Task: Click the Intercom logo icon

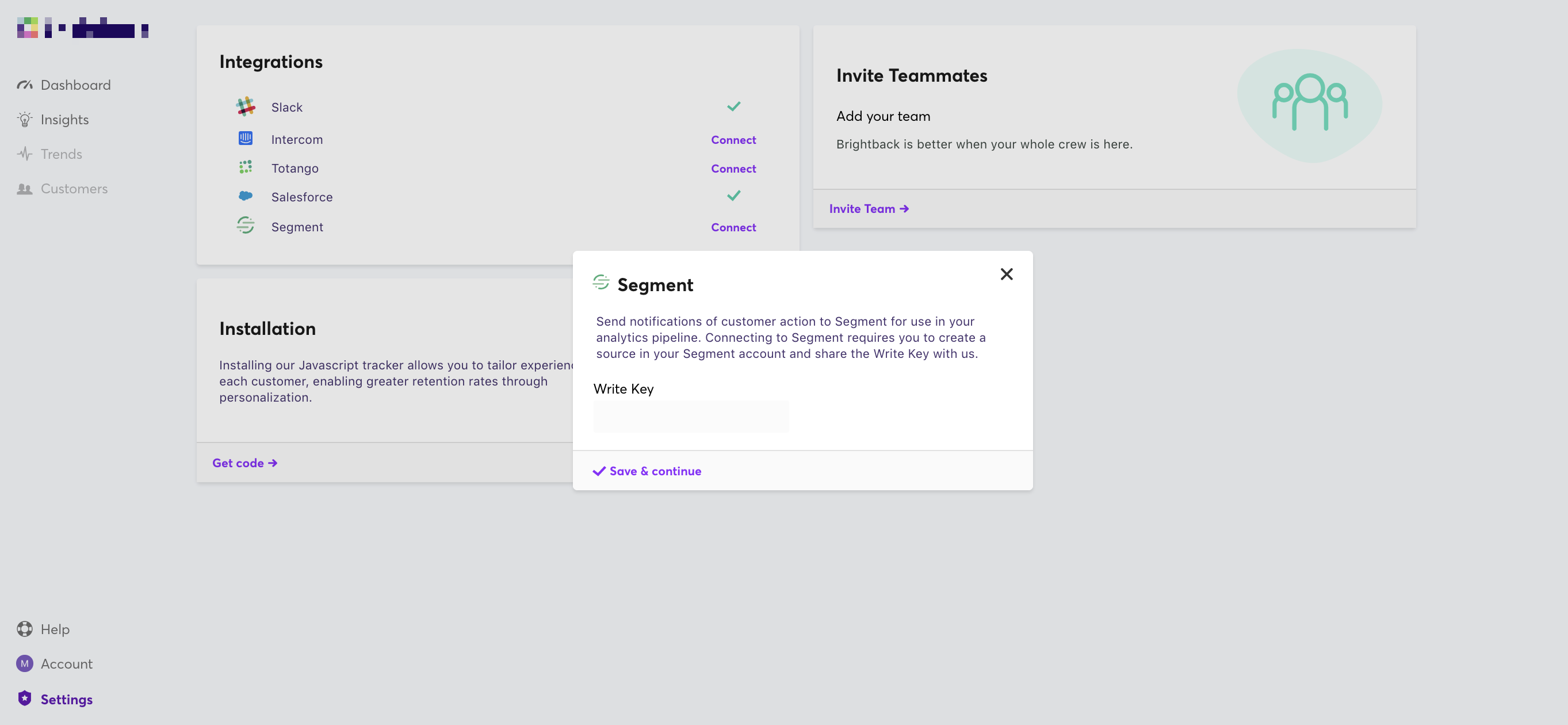Action: click(245, 139)
